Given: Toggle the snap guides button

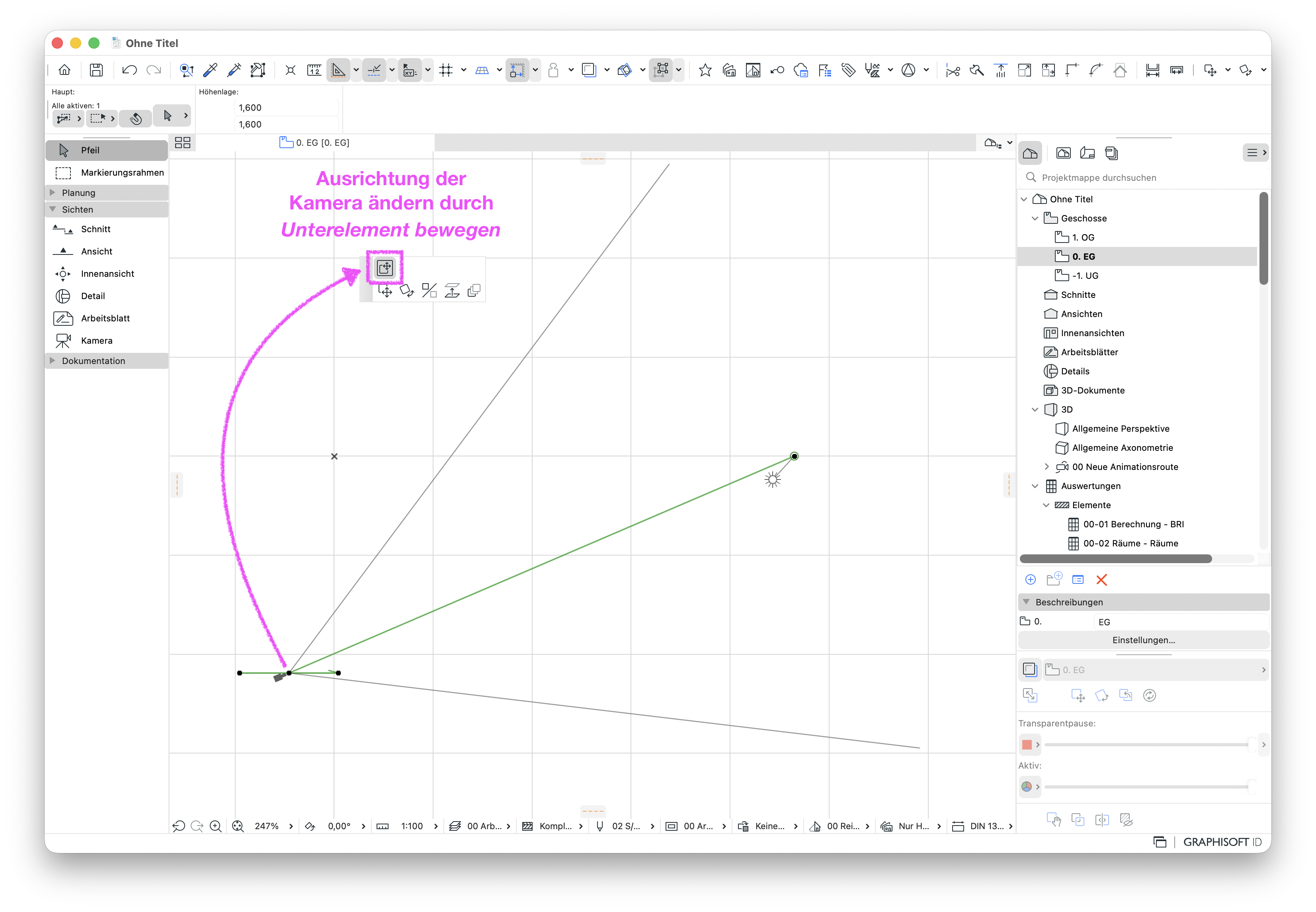Looking at the screenshot, I should click(x=374, y=70).
